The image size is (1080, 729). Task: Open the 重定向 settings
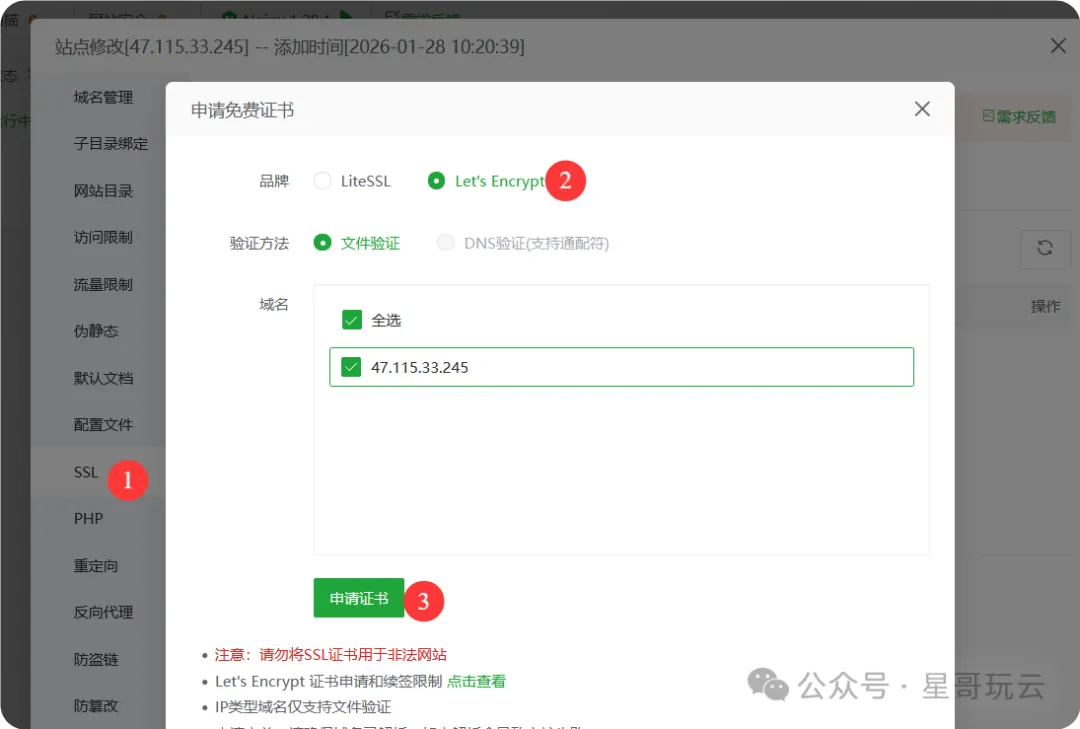coord(96,565)
